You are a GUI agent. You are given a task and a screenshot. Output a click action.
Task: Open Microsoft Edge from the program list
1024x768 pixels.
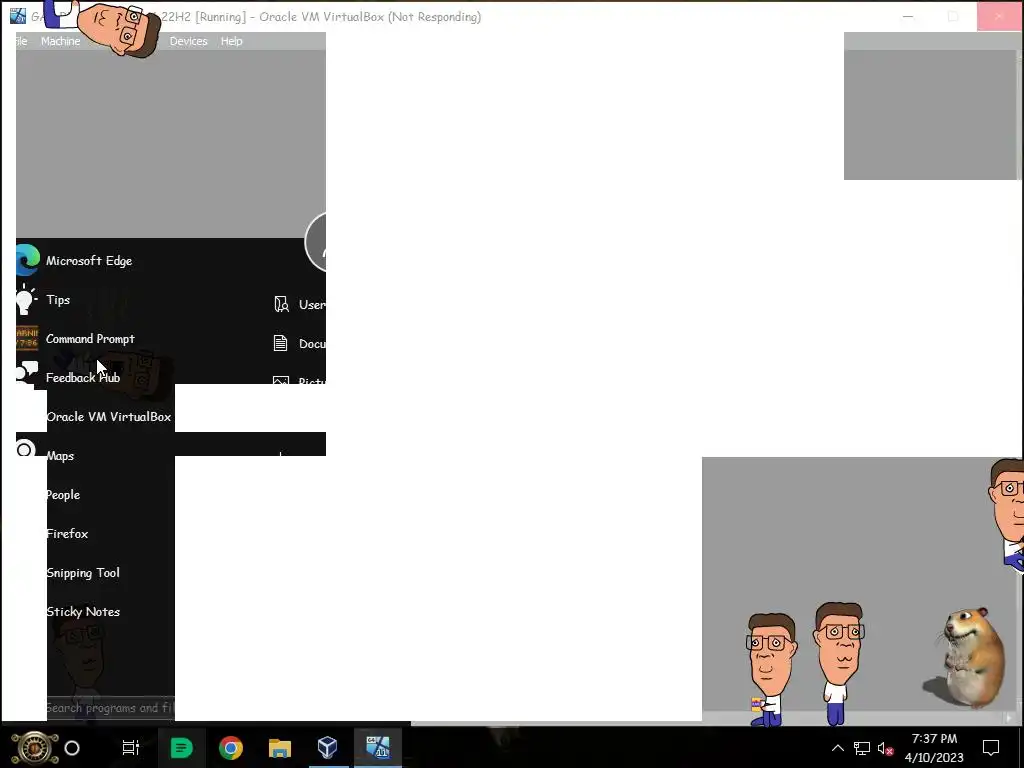89,261
